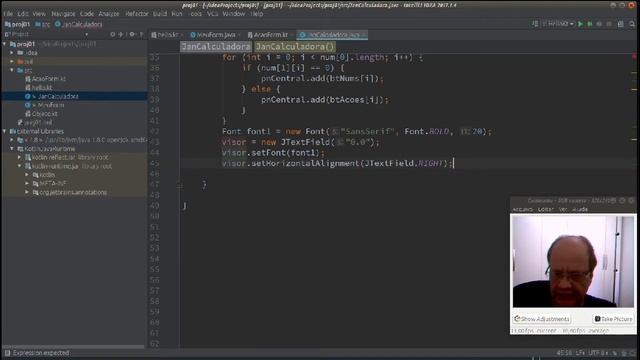
Task: Open the File menu
Action: click(x=8, y=14)
